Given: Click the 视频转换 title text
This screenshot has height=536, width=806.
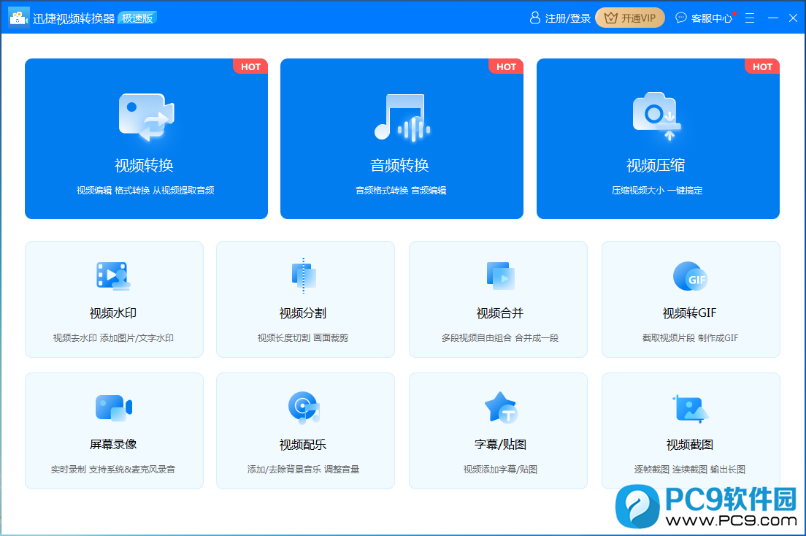Looking at the screenshot, I should (144, 165).
